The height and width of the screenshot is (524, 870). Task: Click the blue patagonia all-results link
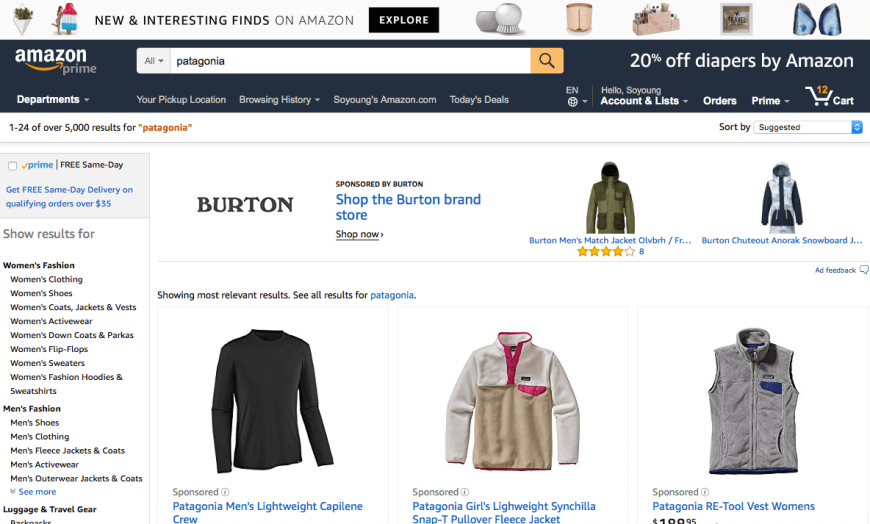click(x=392, y=295)
